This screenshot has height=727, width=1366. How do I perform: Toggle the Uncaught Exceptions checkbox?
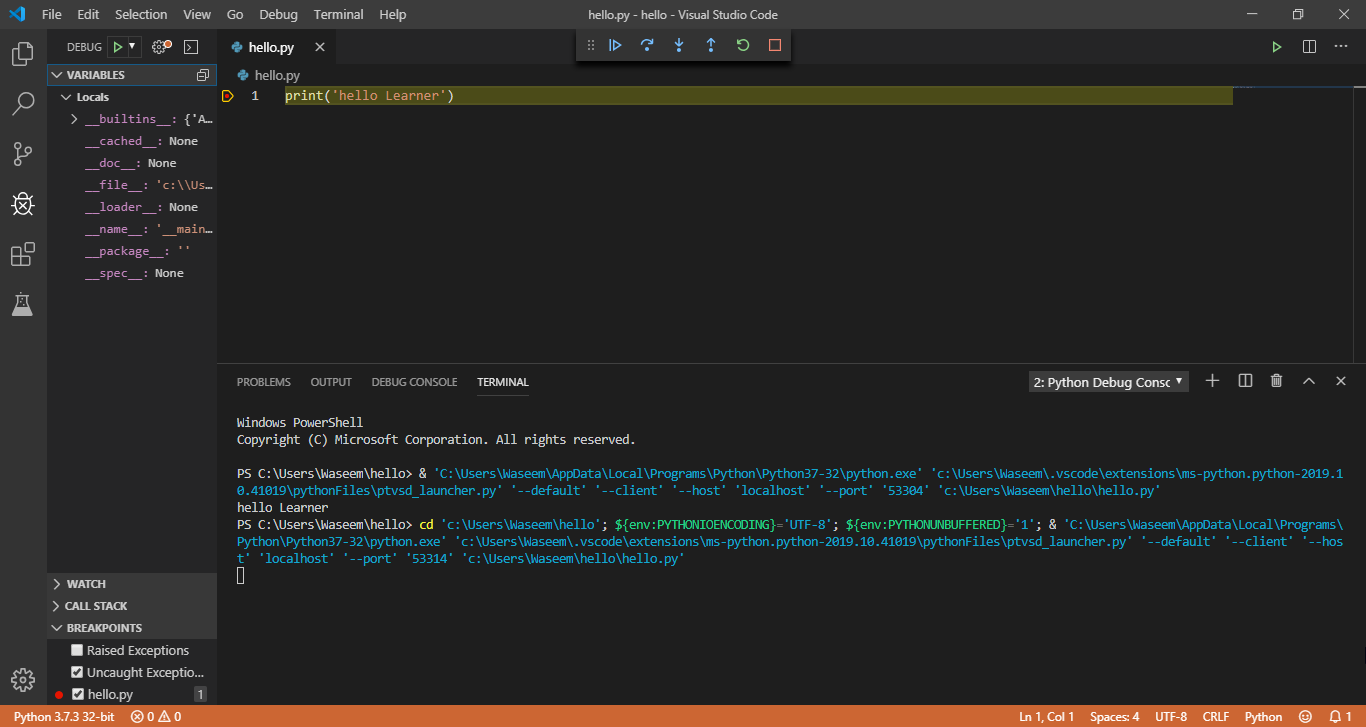coord(77,672)
